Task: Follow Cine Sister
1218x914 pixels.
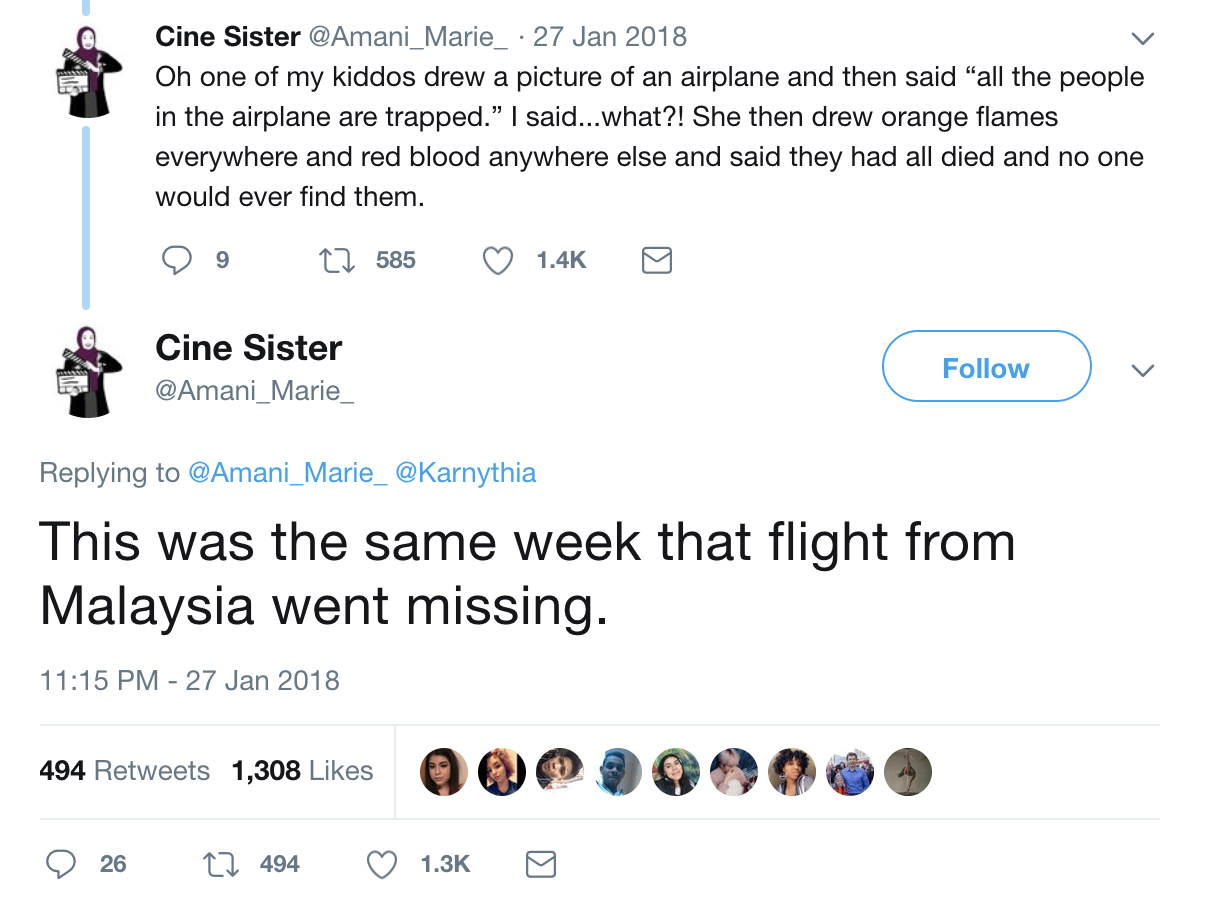Action: [985, 367]
